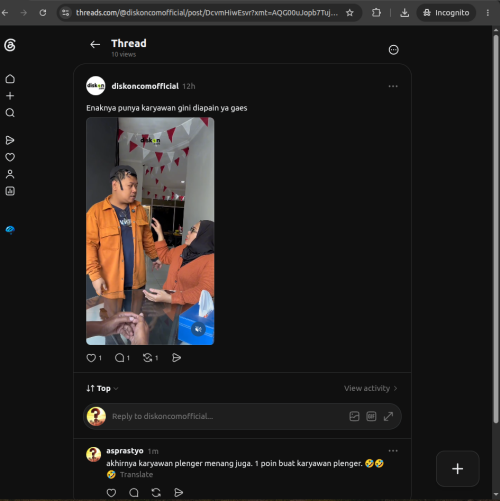Bookmark this page with star icon
The height and width of the screenshot is (501, 500).
(x=349, y=13)
